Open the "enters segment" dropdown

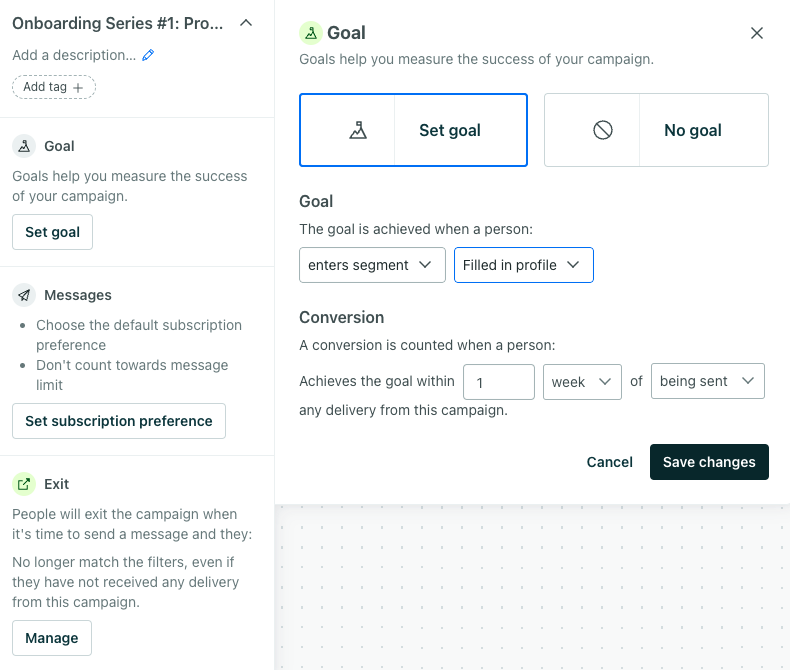(x=372, y=265)
